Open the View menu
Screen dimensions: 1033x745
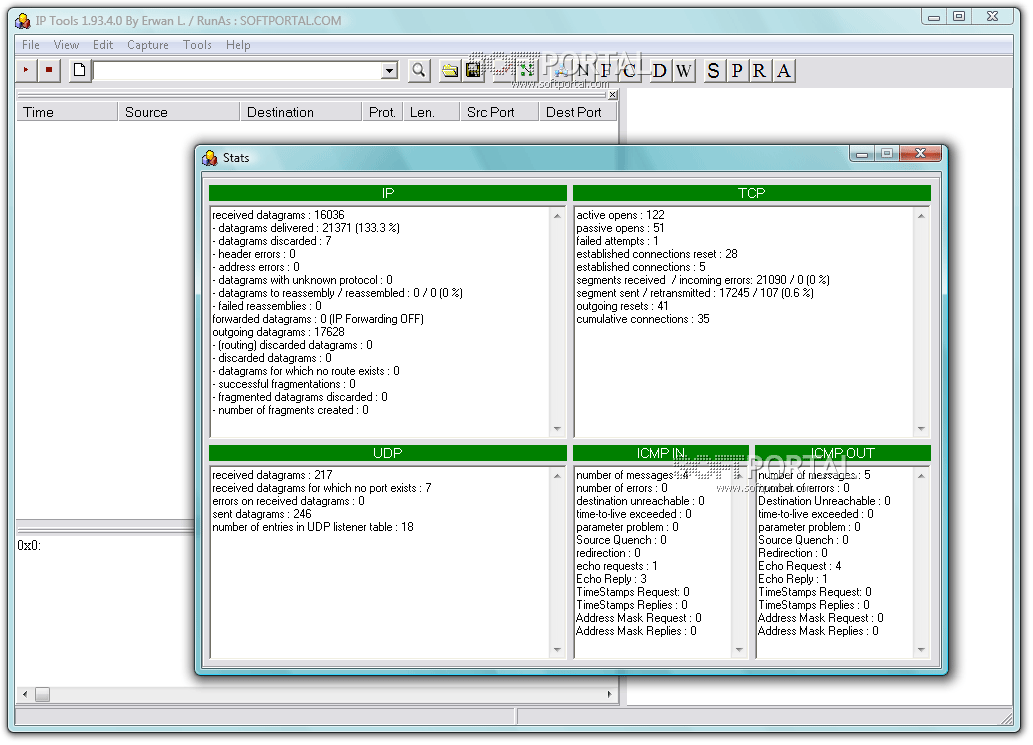coord(67,45)
